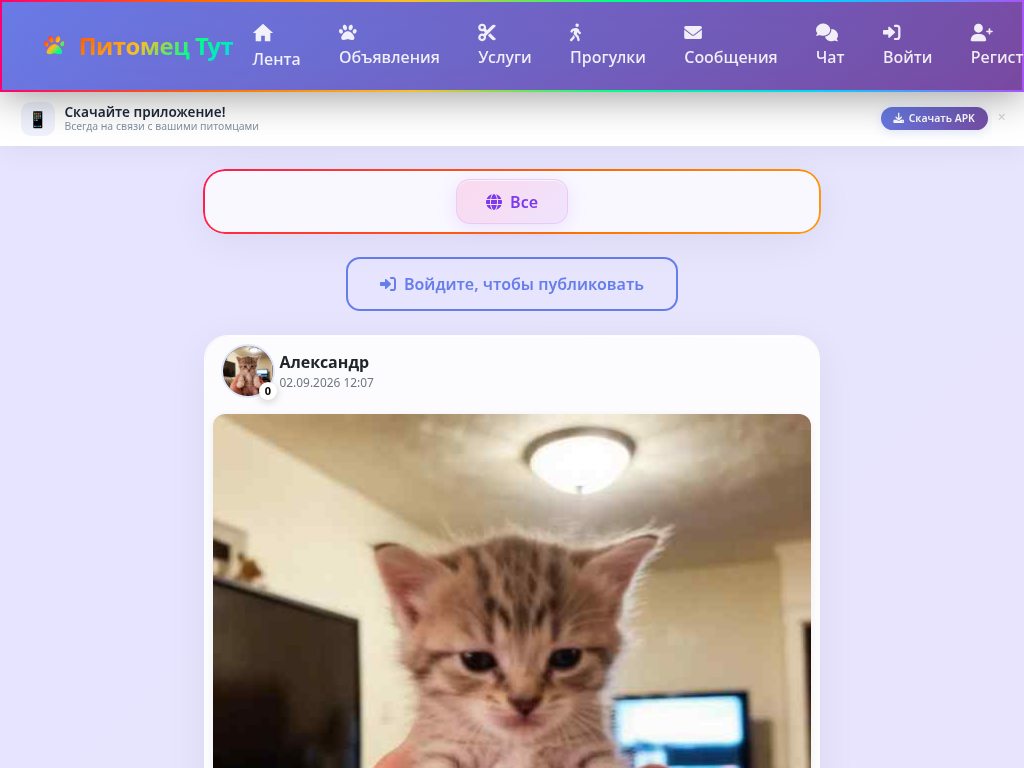The height and width of the screenshot is (768, 1024).
Task: Go to Объявления section
Action: click(x=389, y=46)
